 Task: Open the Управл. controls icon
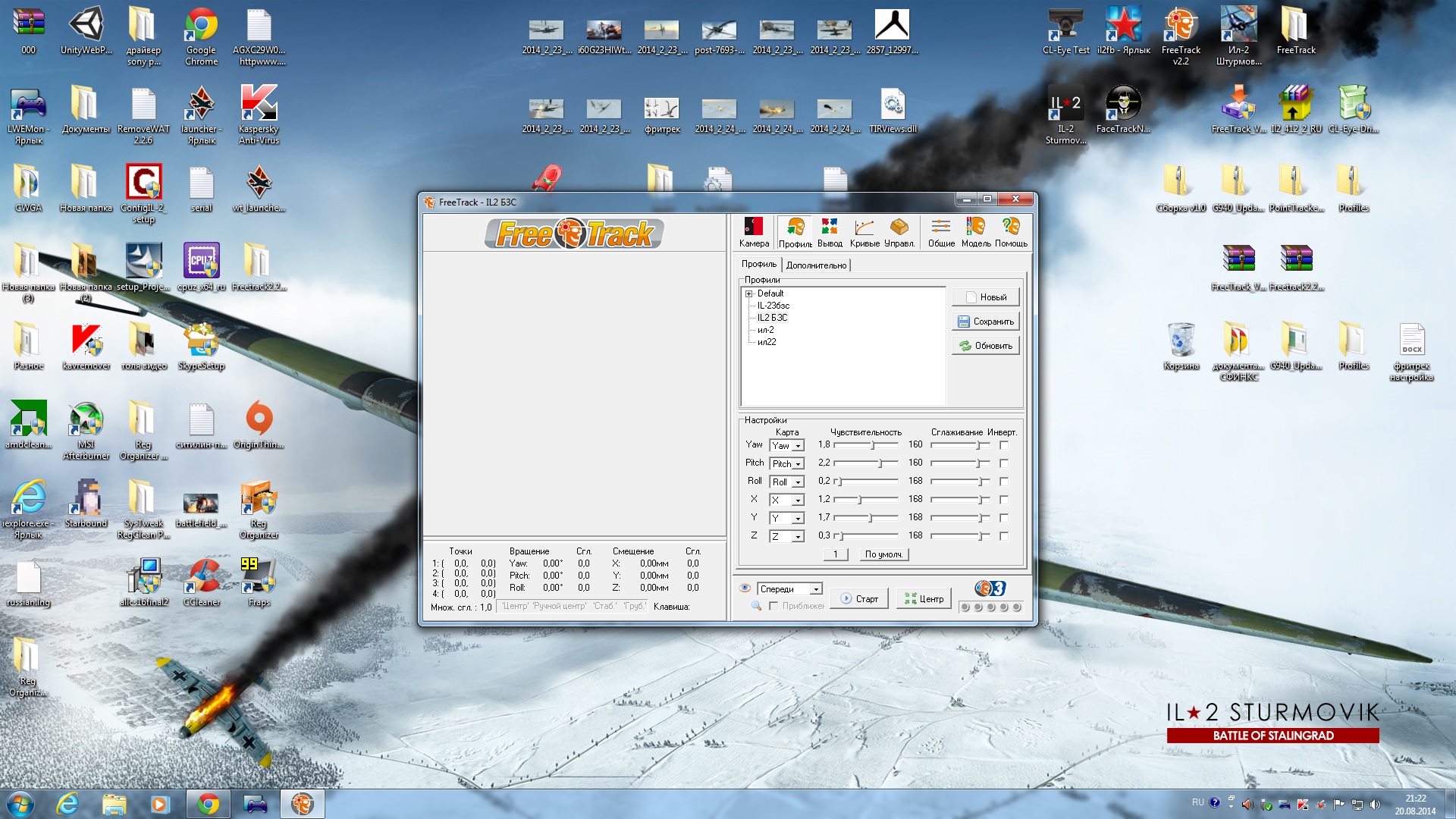point(899,232)
